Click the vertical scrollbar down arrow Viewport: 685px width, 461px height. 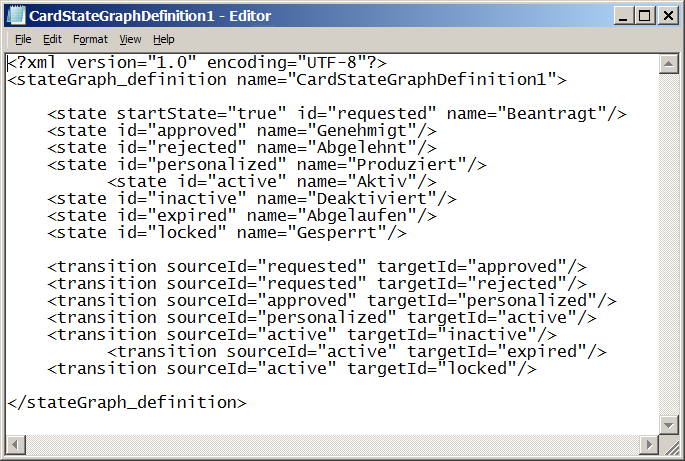coord(667,426)
